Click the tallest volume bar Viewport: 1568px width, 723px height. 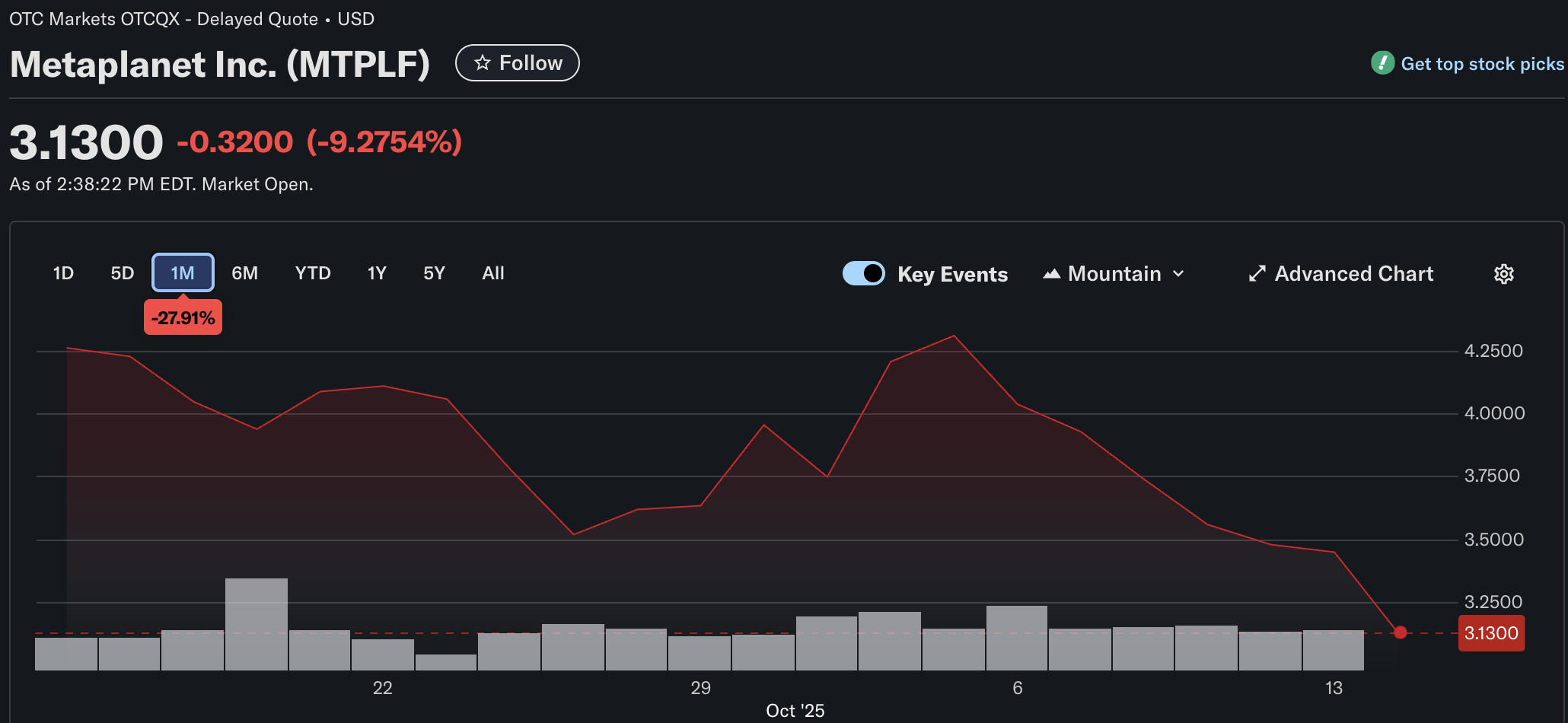click(257, 624)
